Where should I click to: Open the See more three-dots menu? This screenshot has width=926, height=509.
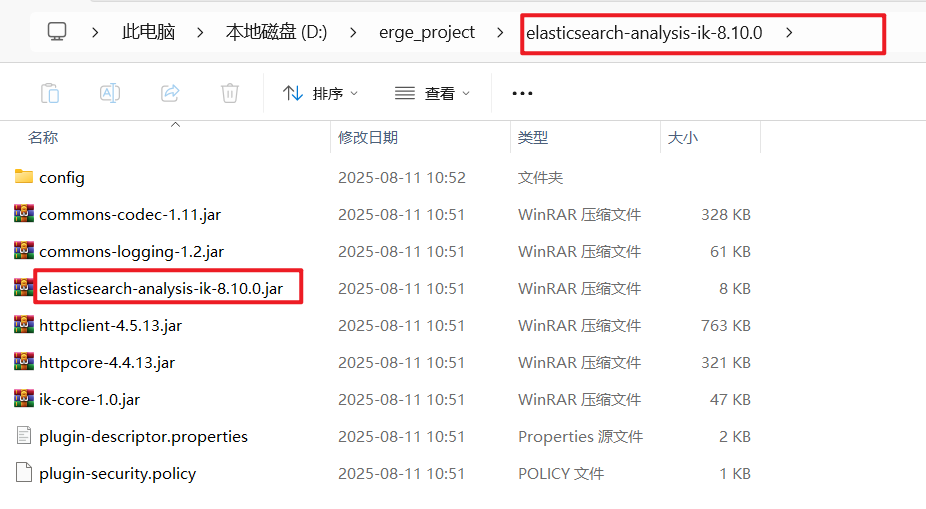pyautogui.click(x=522, y=93)
